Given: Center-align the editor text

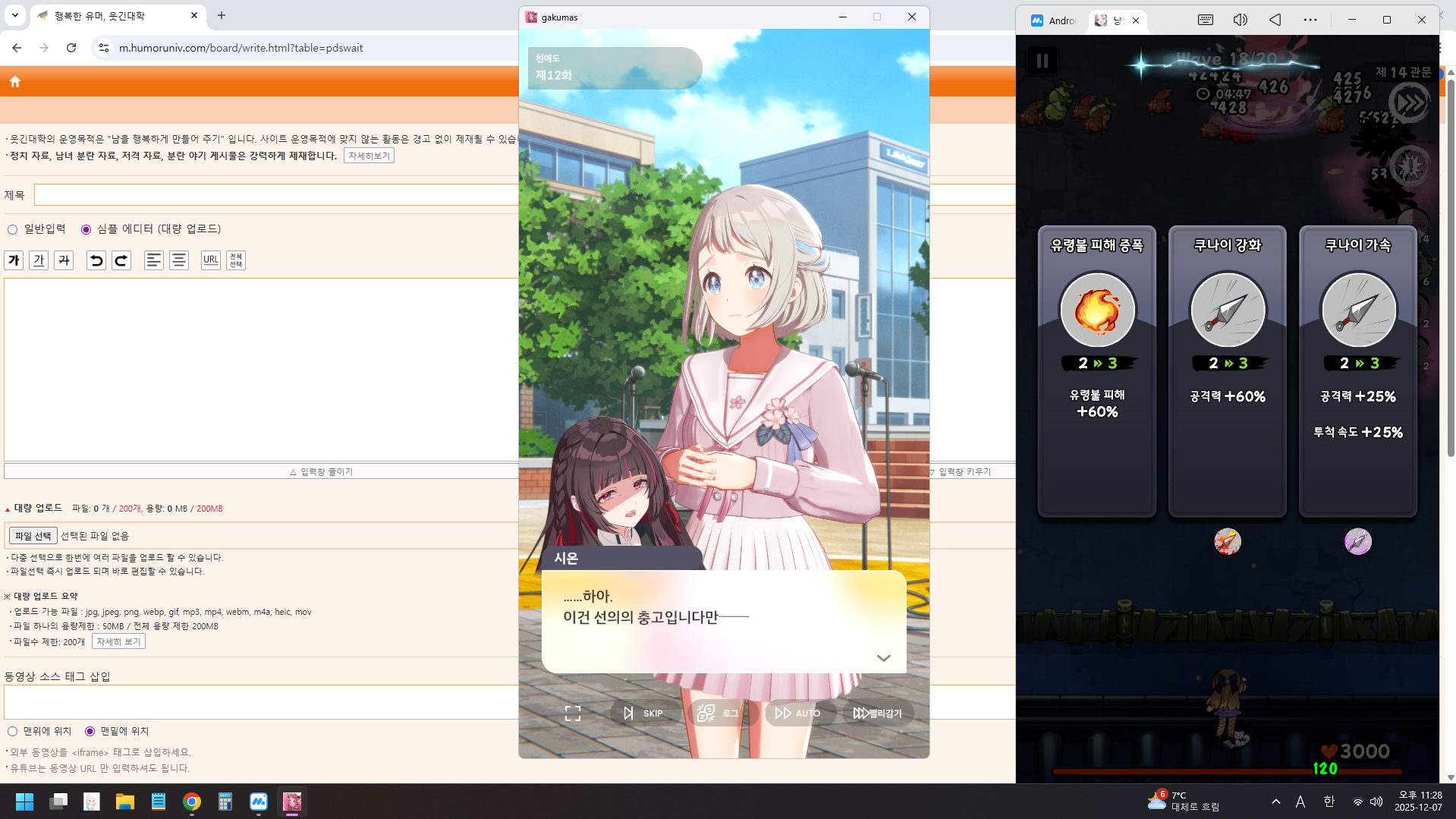Looking at the screenshot, I should [179, 260].
